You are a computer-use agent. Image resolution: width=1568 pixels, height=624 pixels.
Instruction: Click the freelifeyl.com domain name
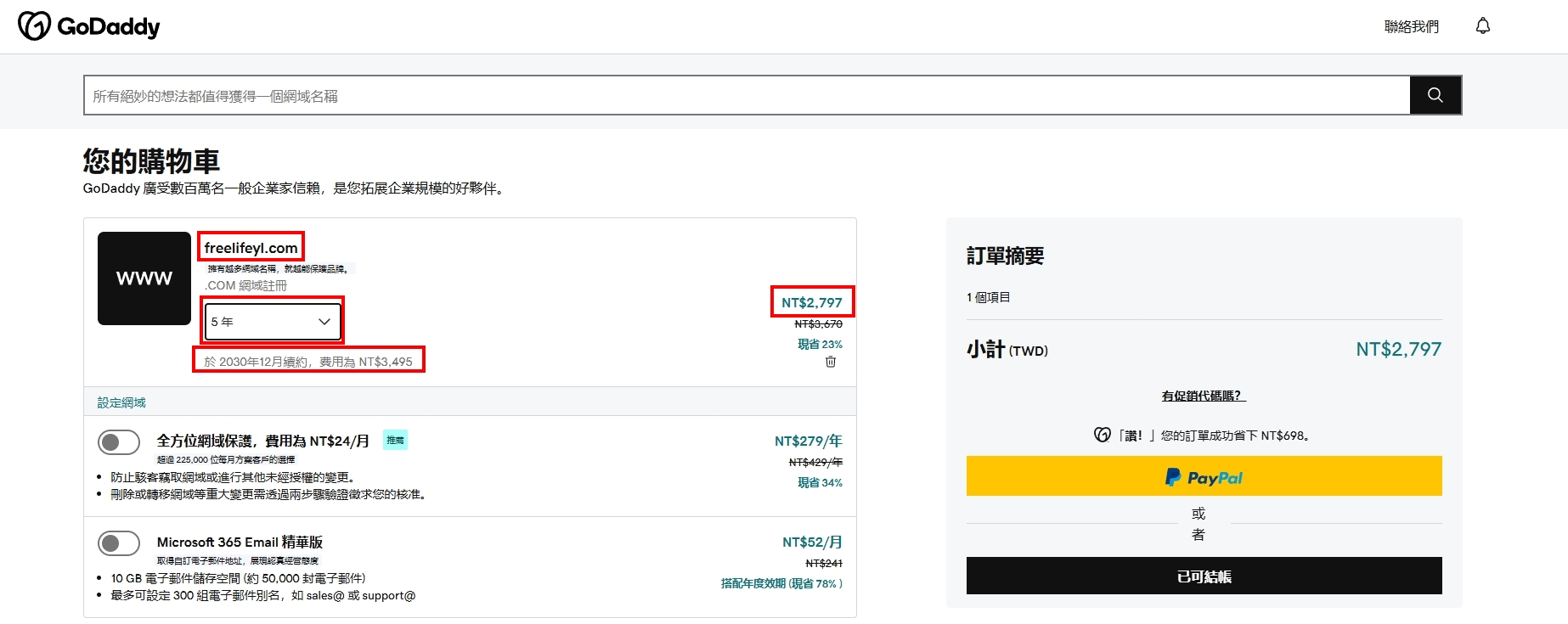(x=251, y=248)
